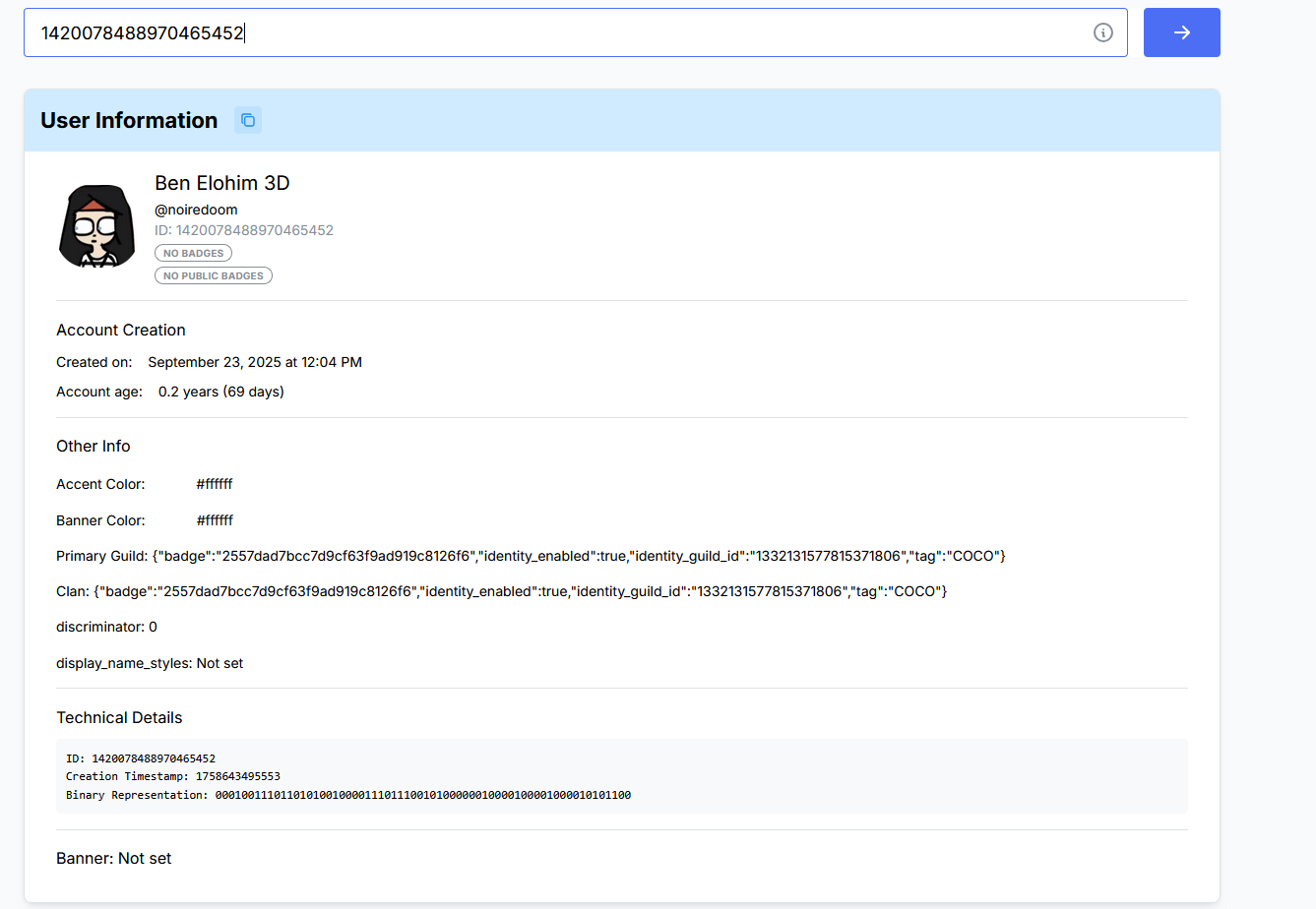
Task: Click the Banner: Not set text
Action: [114, 858]
